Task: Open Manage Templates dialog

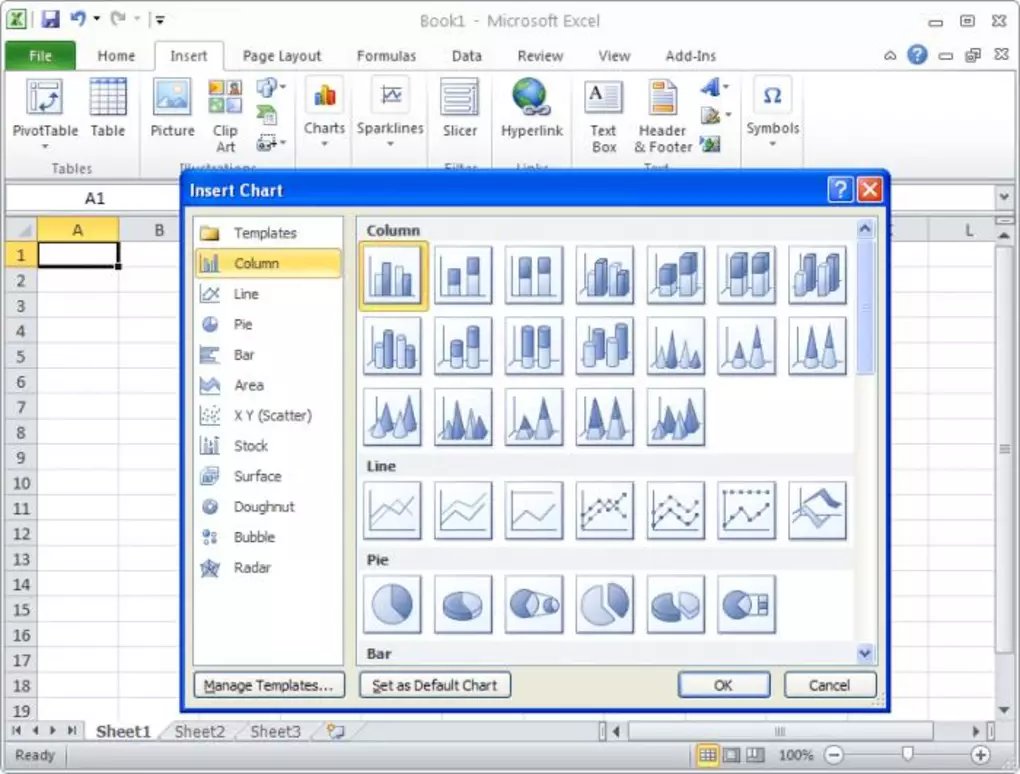Action: 268,685
